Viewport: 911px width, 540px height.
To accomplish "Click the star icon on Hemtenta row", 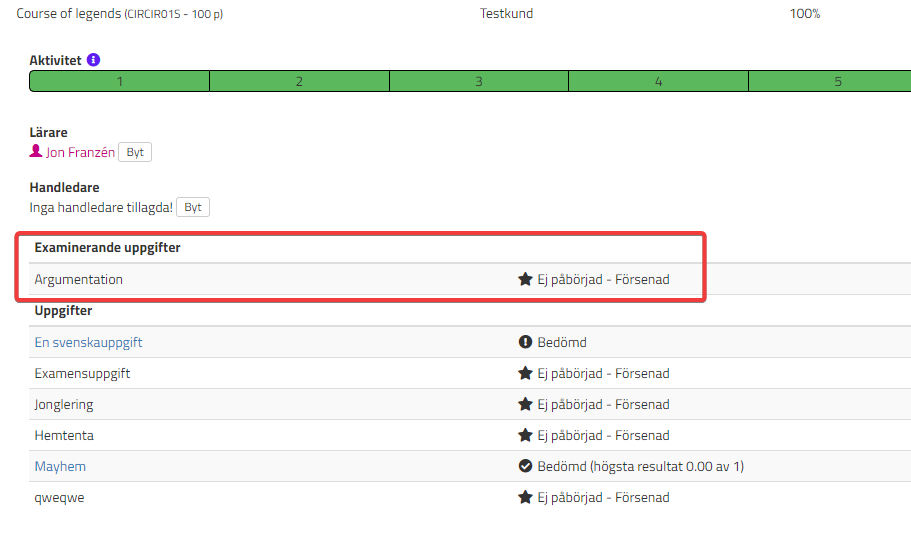I will [x=525, y=435].
